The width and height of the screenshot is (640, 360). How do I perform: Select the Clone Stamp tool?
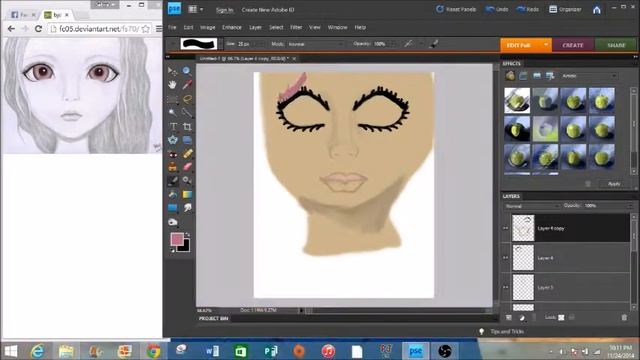click(x=172, y=167)
